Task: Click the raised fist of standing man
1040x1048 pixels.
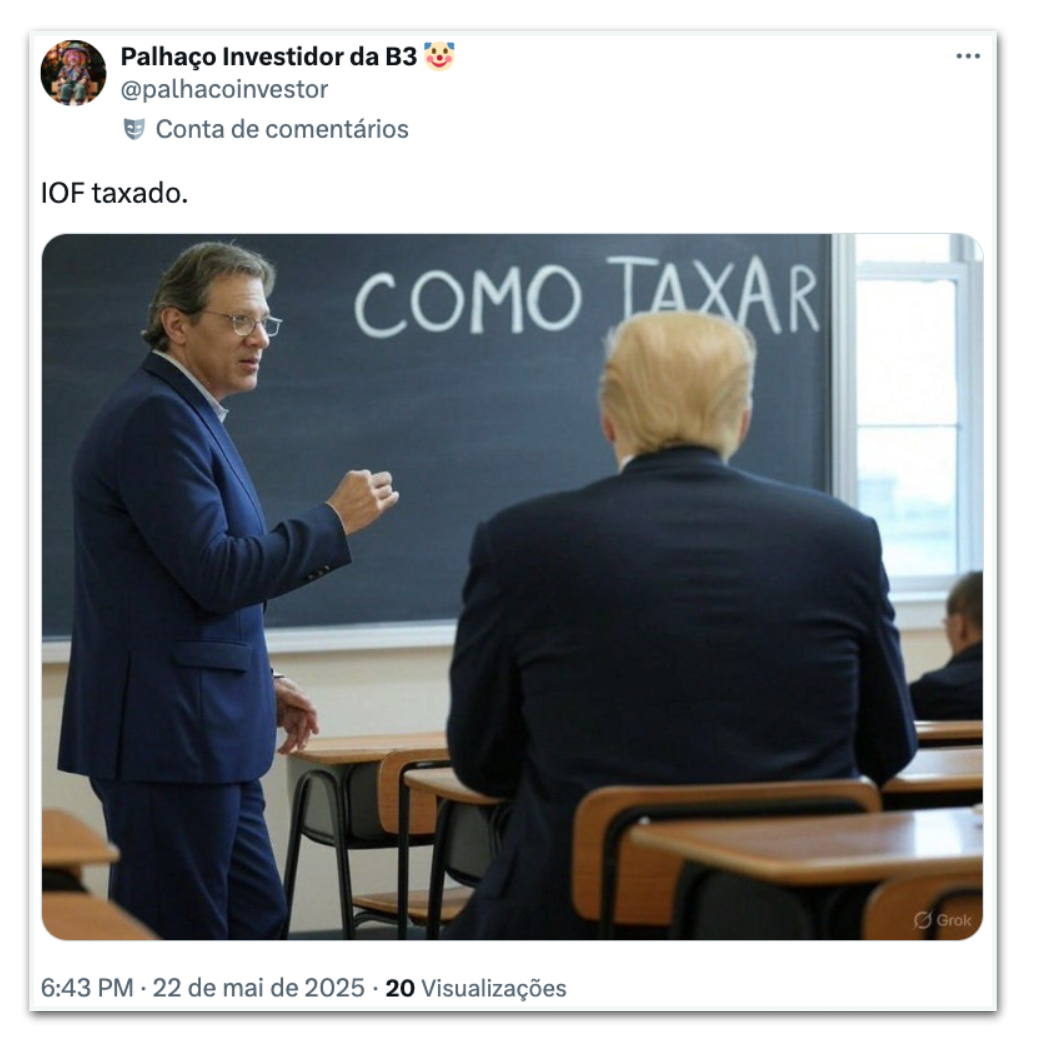Action: (364, 498)
